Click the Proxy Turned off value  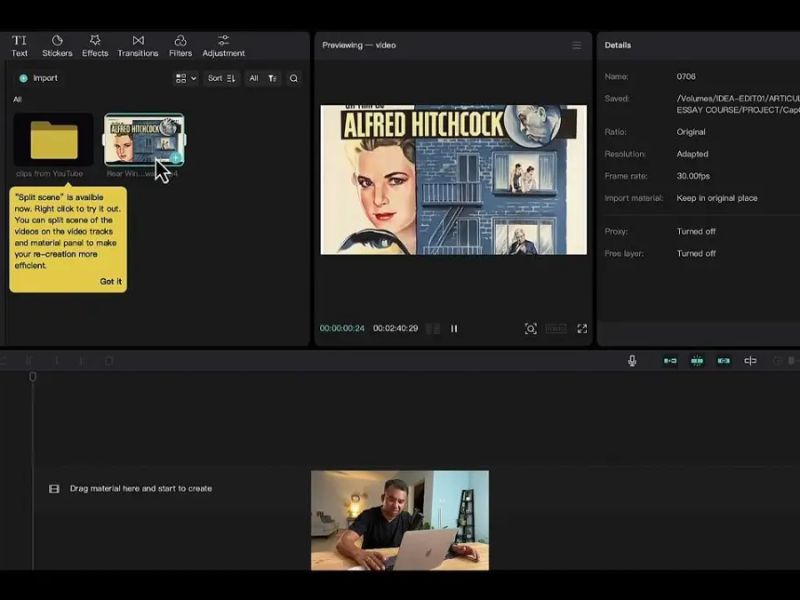[696, 231]
